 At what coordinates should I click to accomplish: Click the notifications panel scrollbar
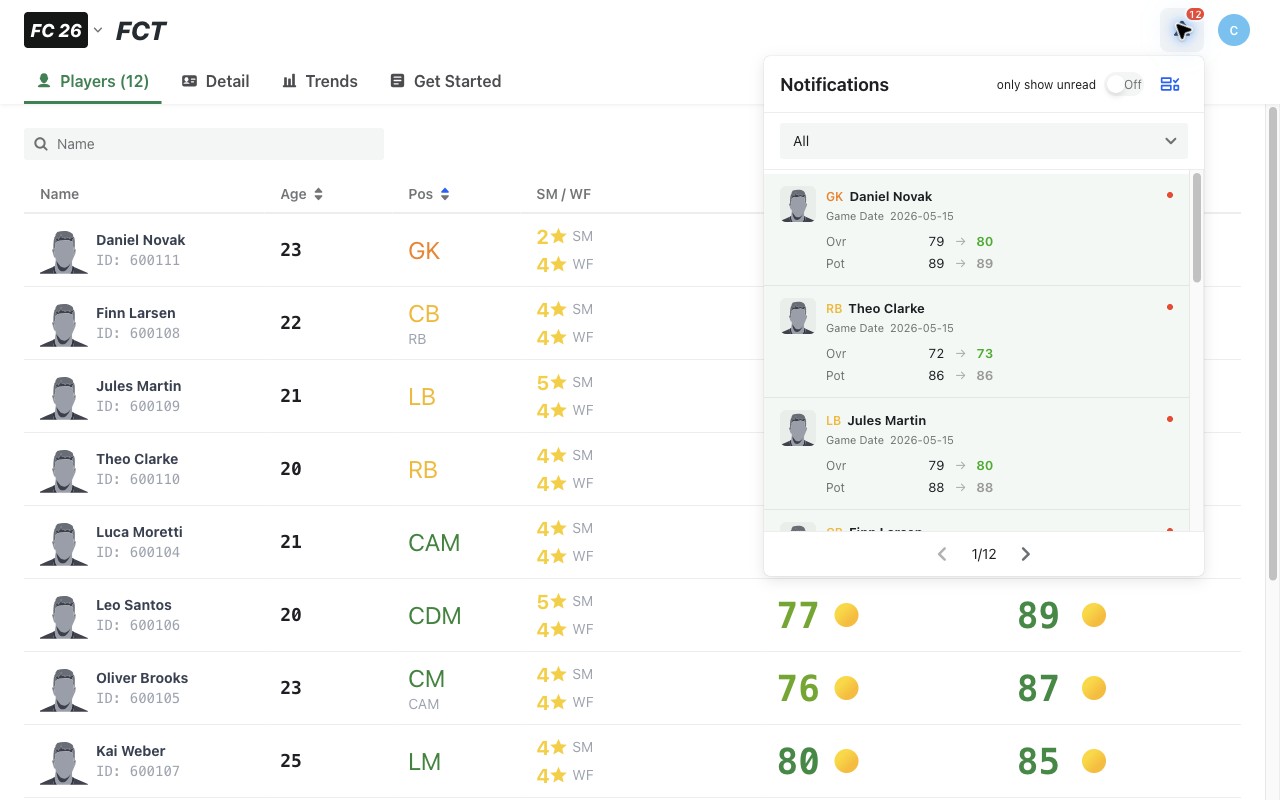pyautogui.click(x=1196, y=228)
